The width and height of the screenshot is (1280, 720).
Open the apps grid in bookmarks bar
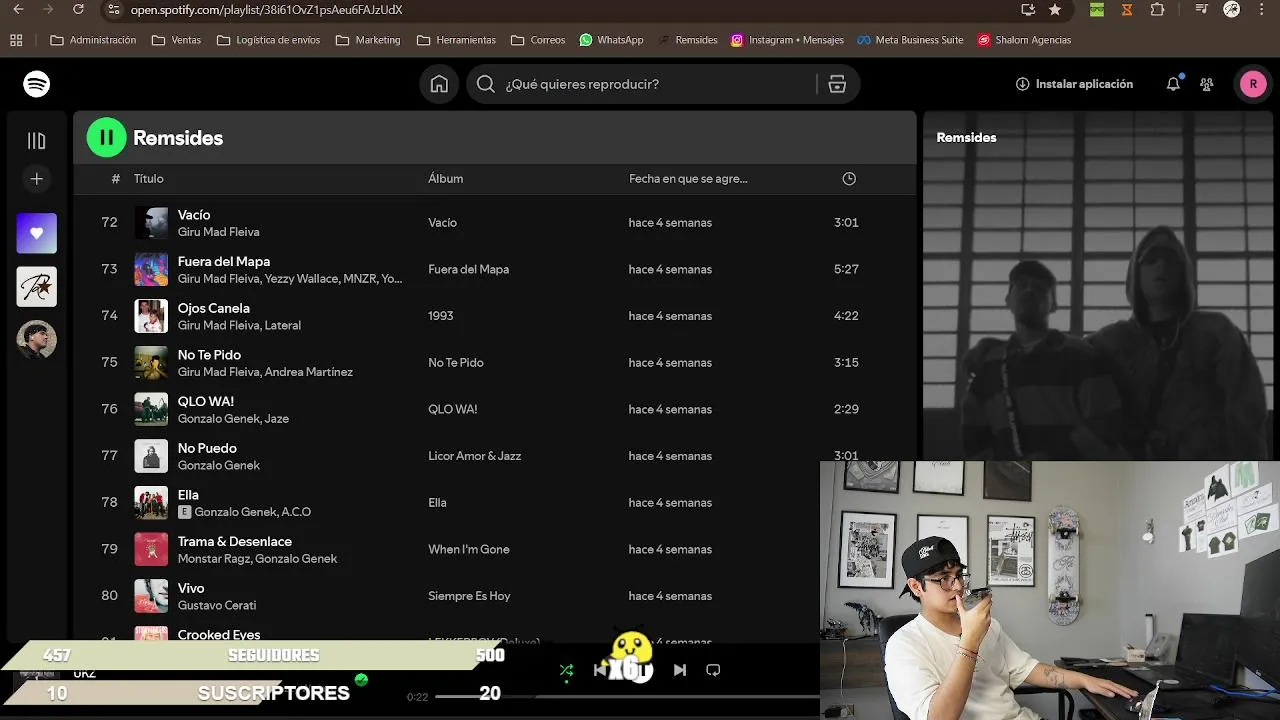[x=16, y=40]
